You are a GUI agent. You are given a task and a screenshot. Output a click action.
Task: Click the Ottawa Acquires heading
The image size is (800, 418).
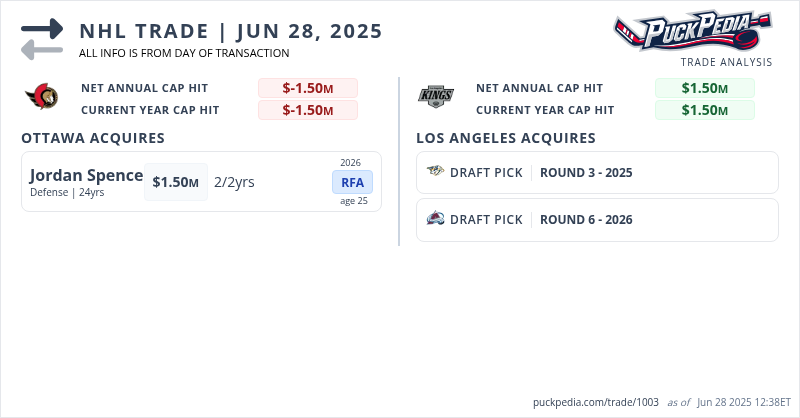tap(93, 138)
